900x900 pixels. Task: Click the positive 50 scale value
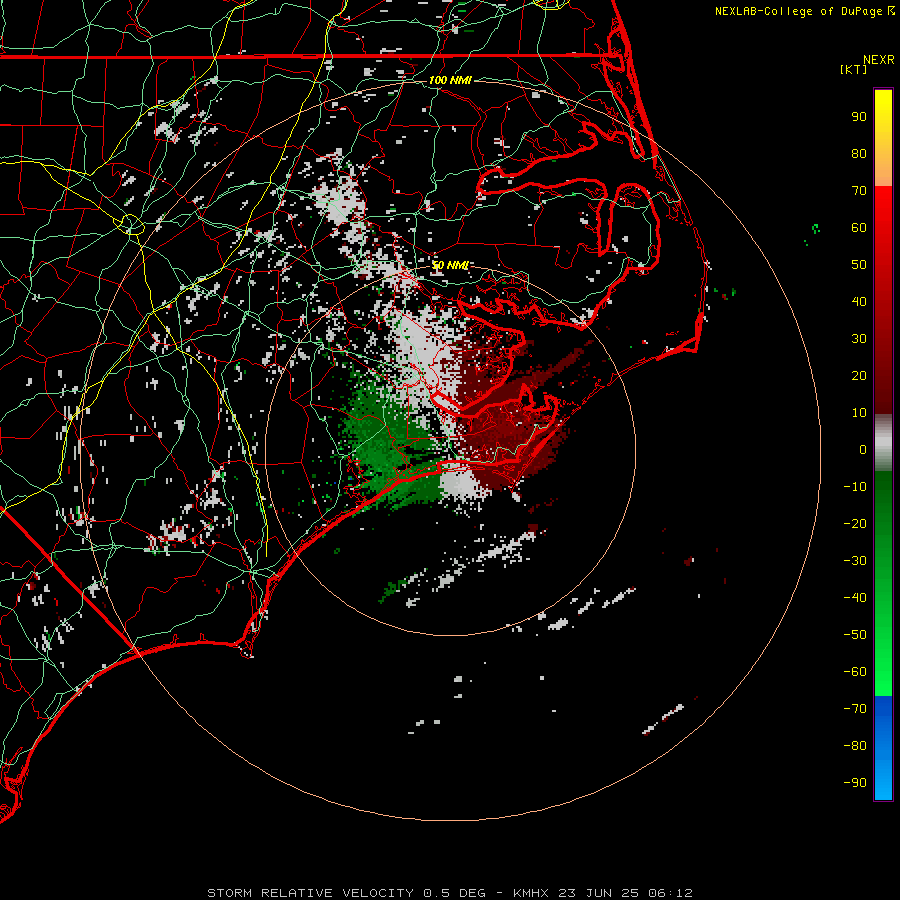pos(859,265)
